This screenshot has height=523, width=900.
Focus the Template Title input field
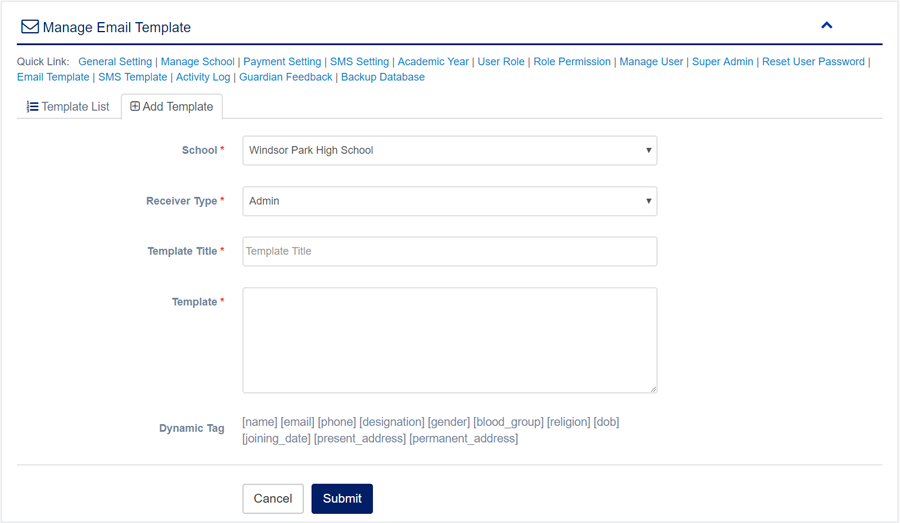coord(449,251)
